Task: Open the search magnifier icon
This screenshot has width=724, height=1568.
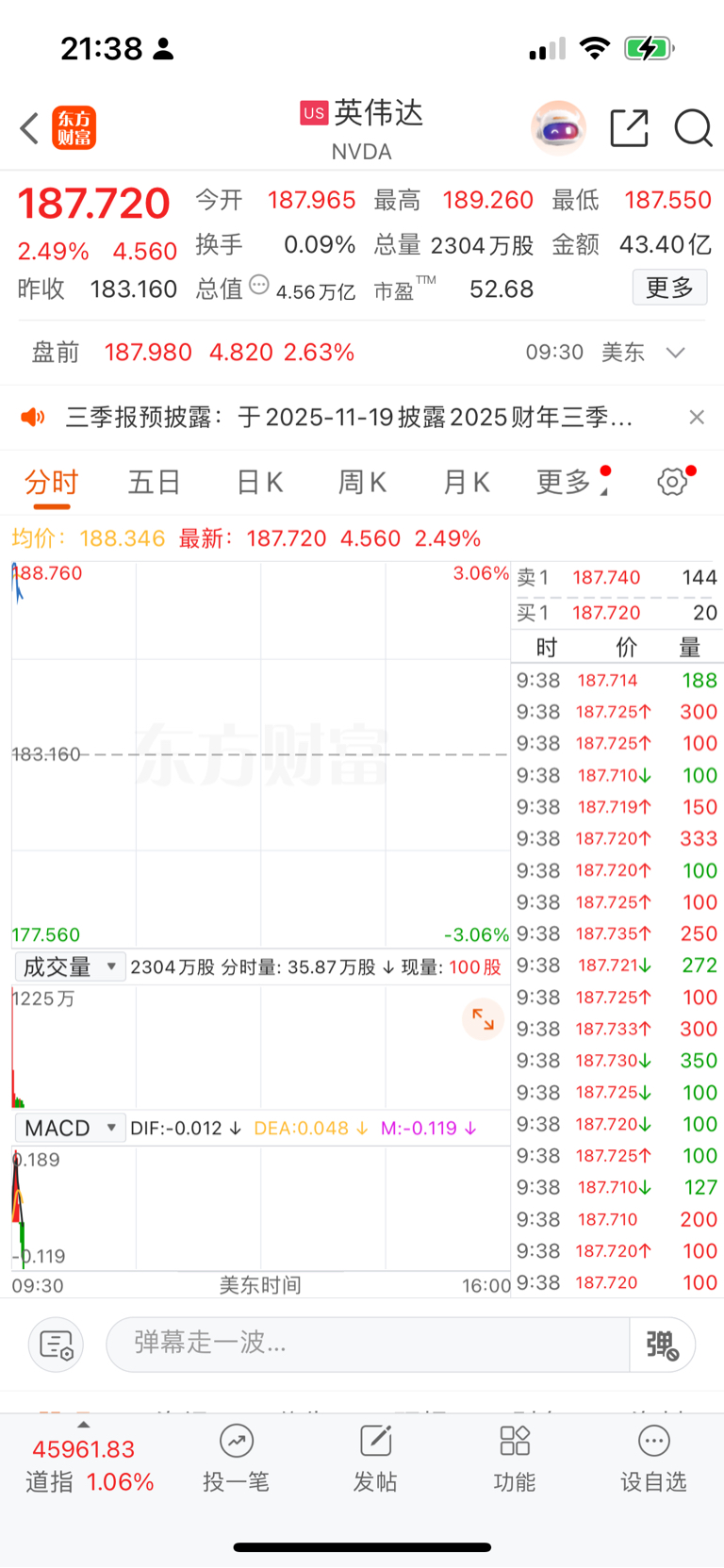Action: pos(693,128)
